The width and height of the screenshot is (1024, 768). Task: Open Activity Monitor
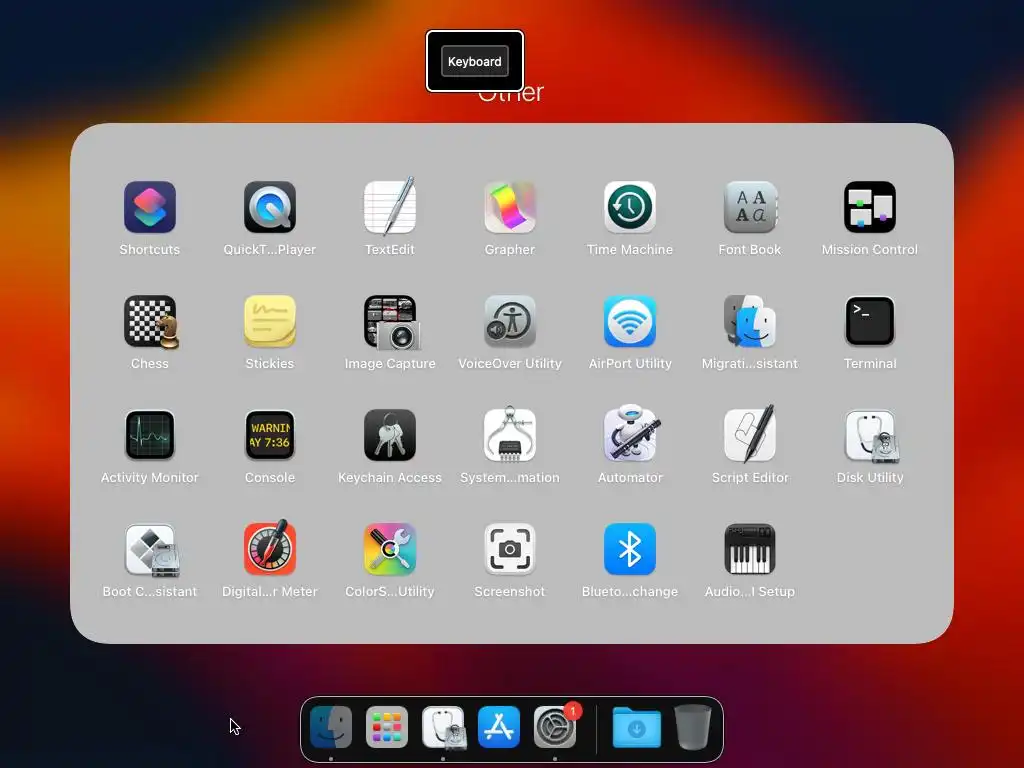point(150,435)
